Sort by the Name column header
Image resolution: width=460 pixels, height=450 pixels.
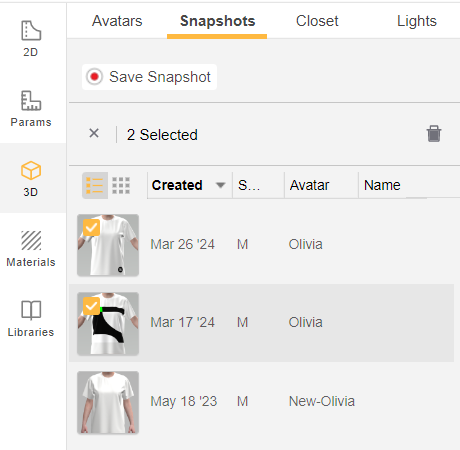[x=382, y=185]
